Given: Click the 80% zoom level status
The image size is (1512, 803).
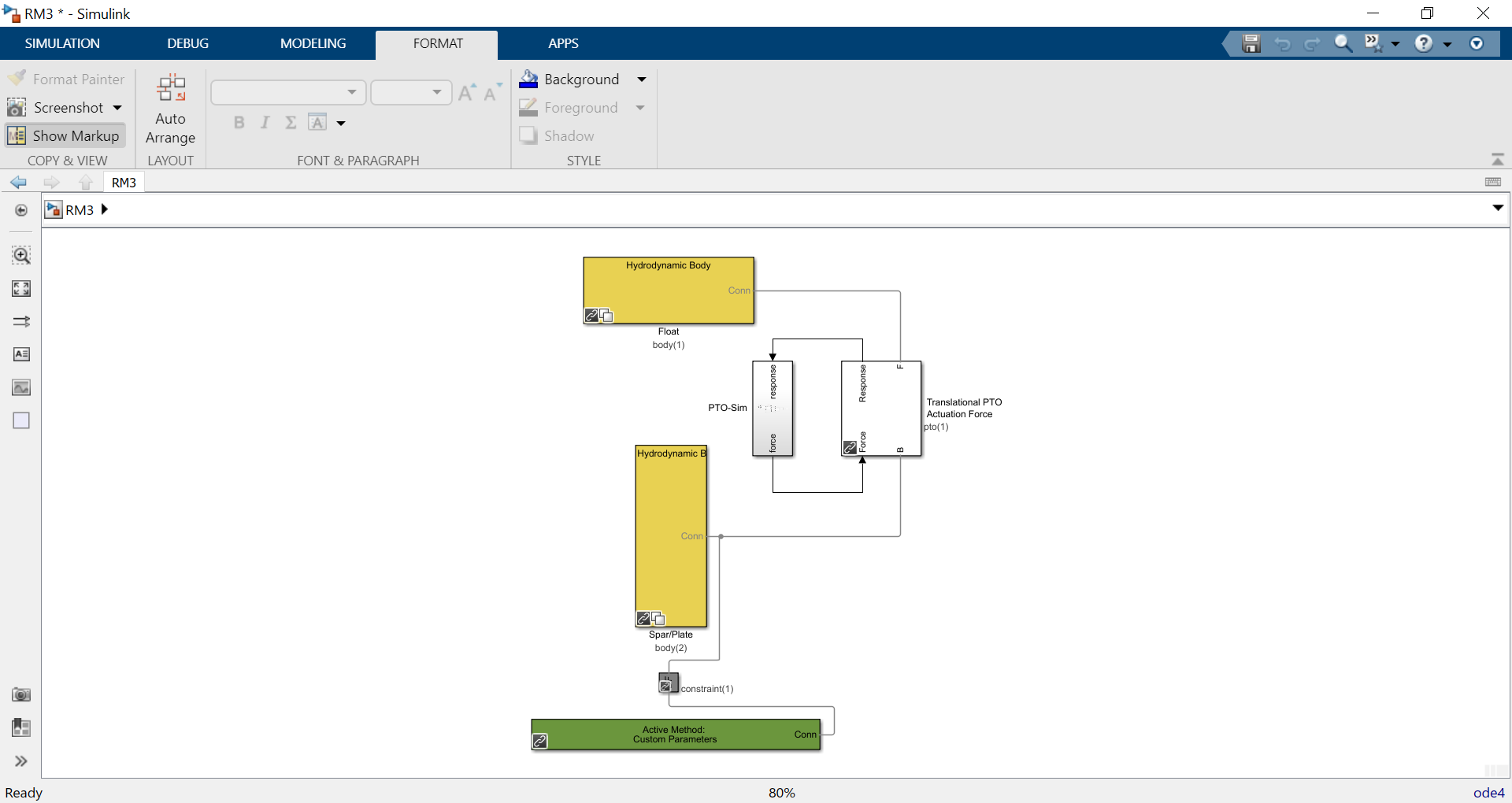Looking at the screenshot, I should pos(782,793).
